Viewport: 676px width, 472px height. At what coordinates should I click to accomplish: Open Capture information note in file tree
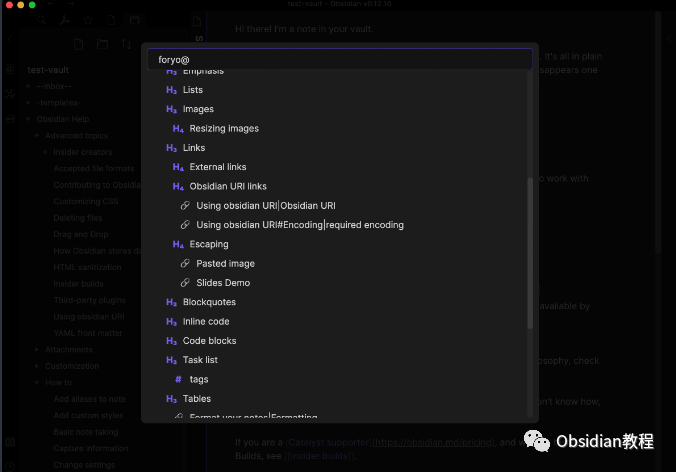coord(91,448)
